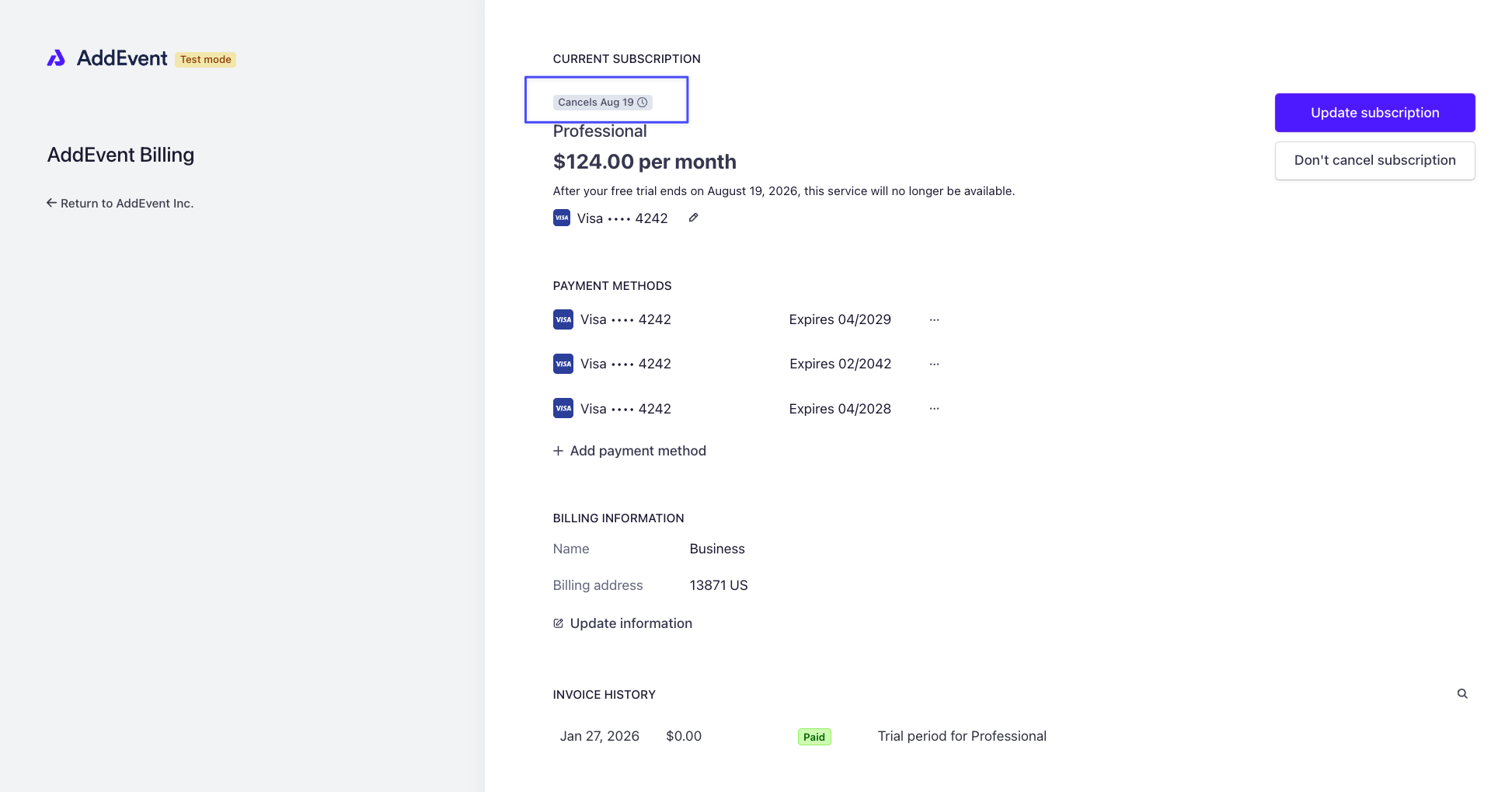Open options for Visa expiring 02/2042

click(x=934, y=364)
